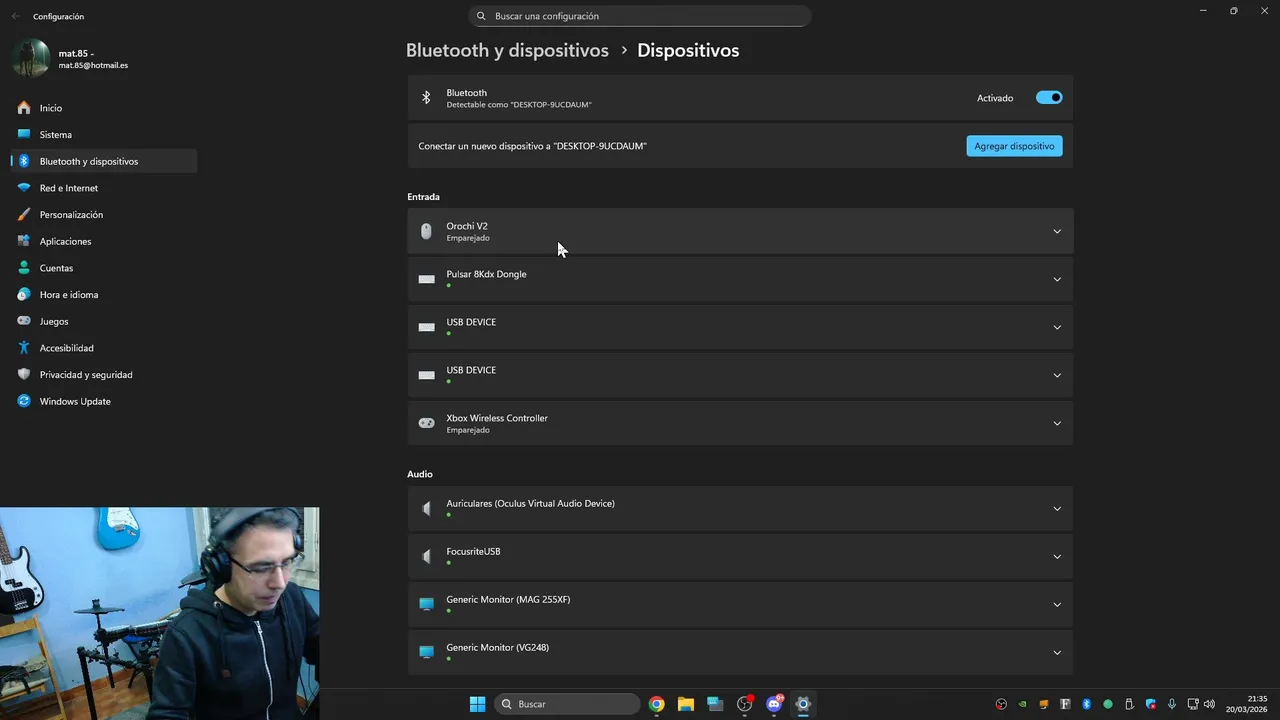Open the Windows Start menu
The height and width of the screenshot is (720, 1280).
[x=477, y=704]
